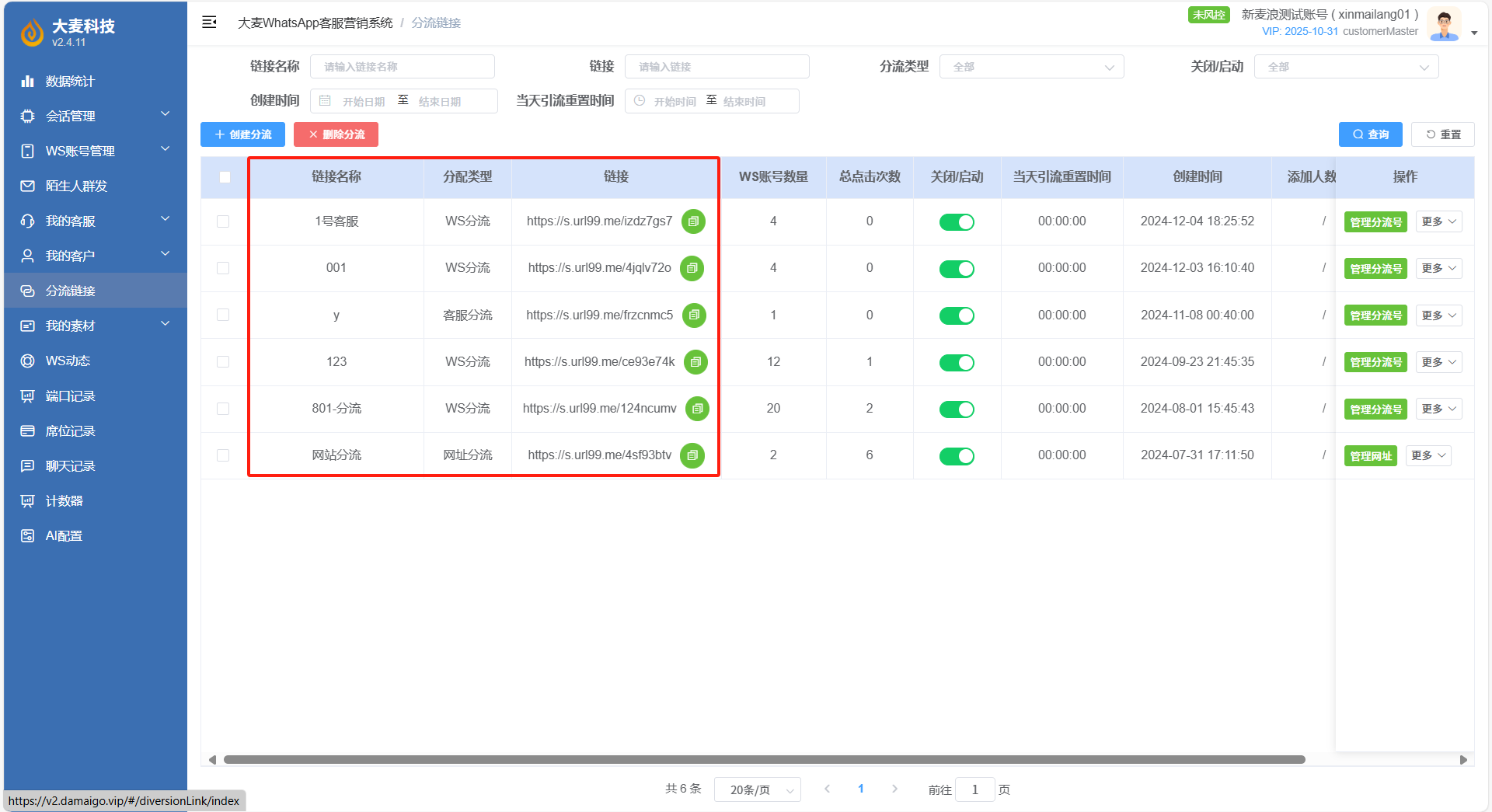Go to the next page arrow

tap(894, 789)
